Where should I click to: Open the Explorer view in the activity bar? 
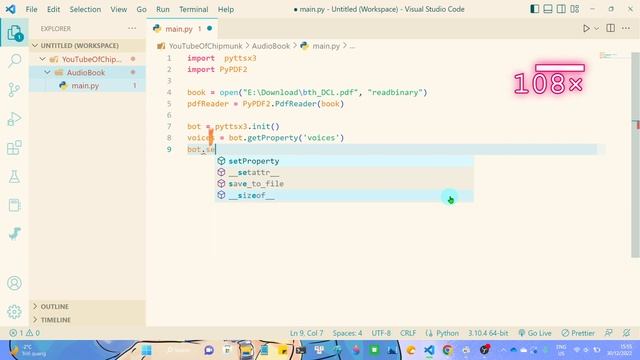[x=14, y=33]
